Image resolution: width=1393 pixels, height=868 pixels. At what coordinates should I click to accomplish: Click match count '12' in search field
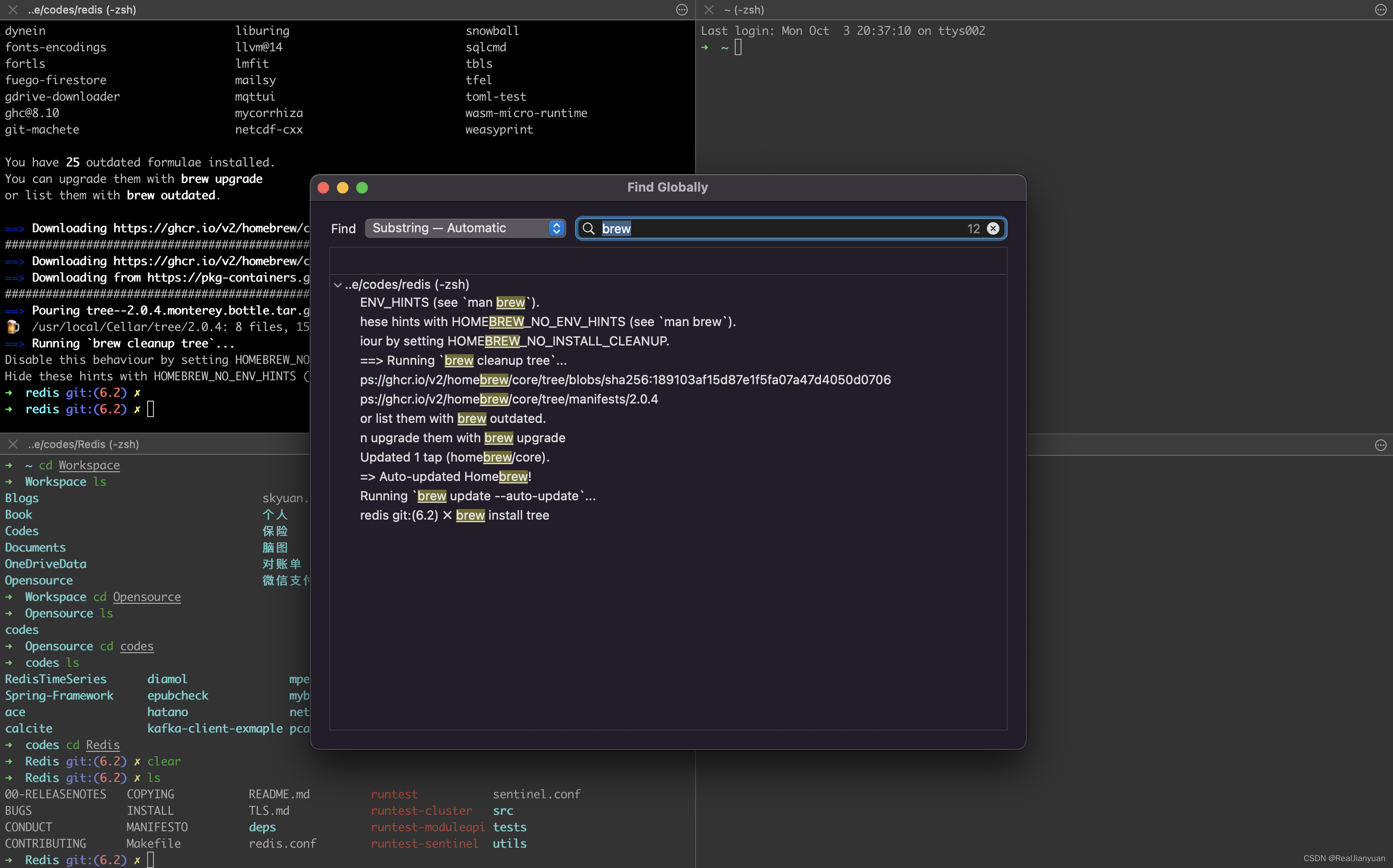pos(973,228)
